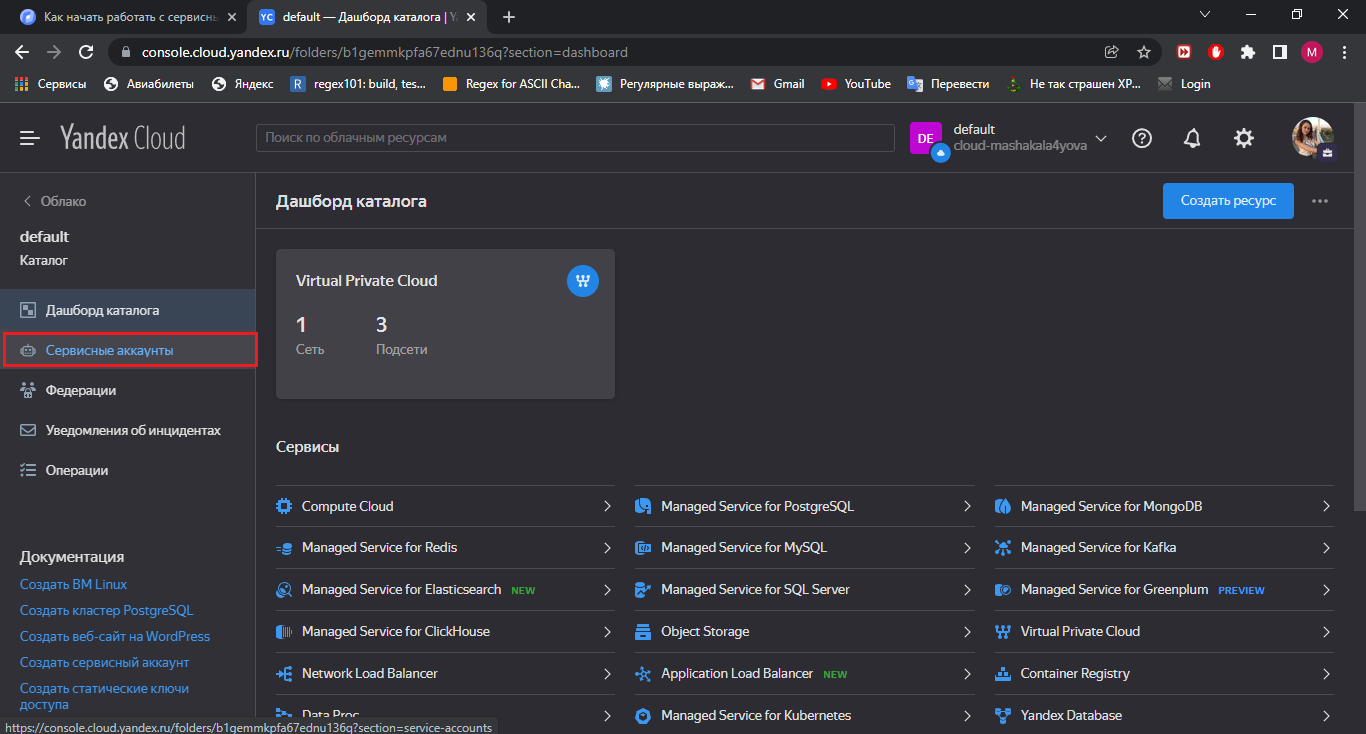
Task: Open the Virtual Private Cloud service row
Action: [x=1164, y=632]
